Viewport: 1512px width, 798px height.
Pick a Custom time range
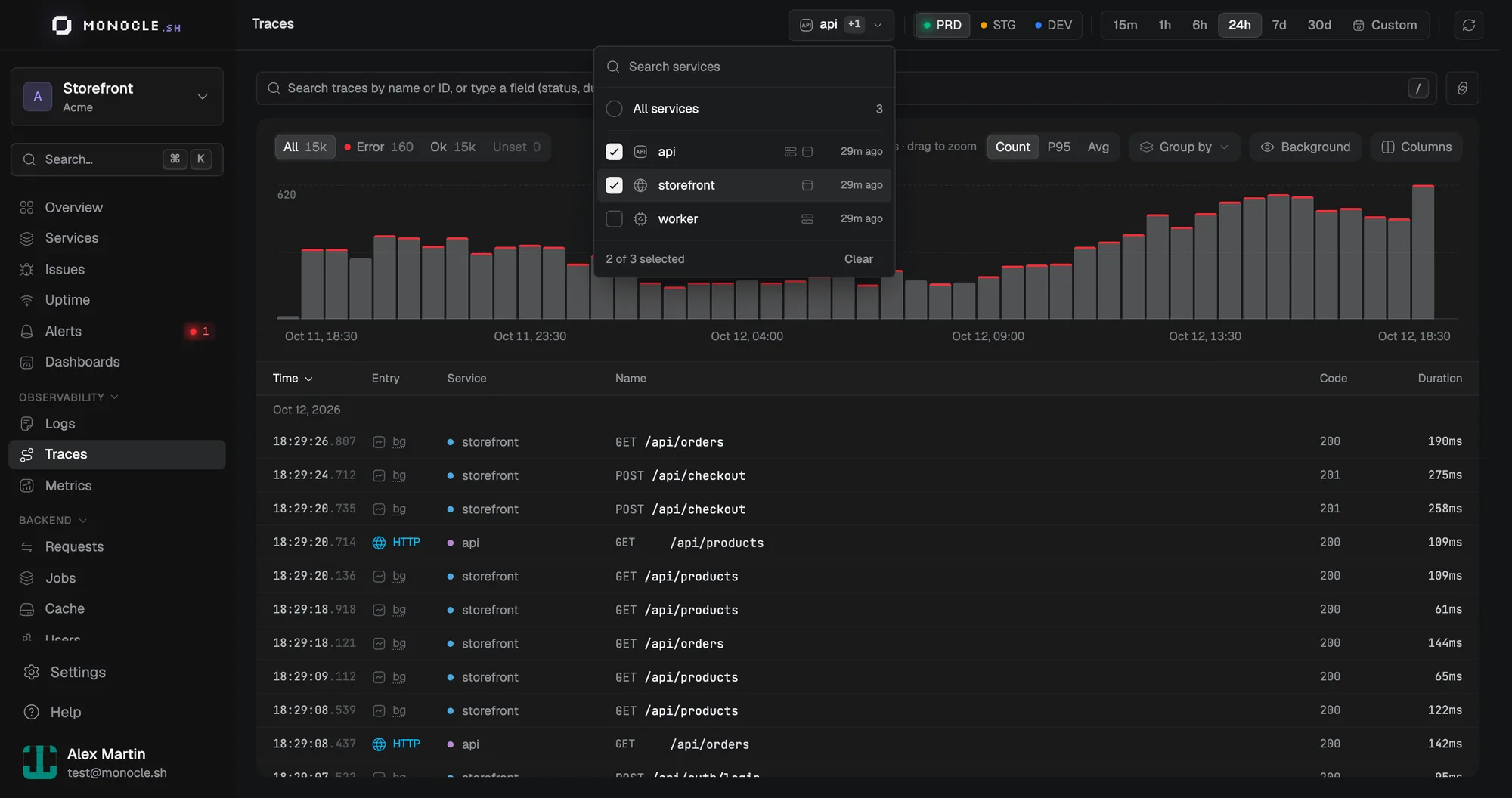coord(1384,25)
